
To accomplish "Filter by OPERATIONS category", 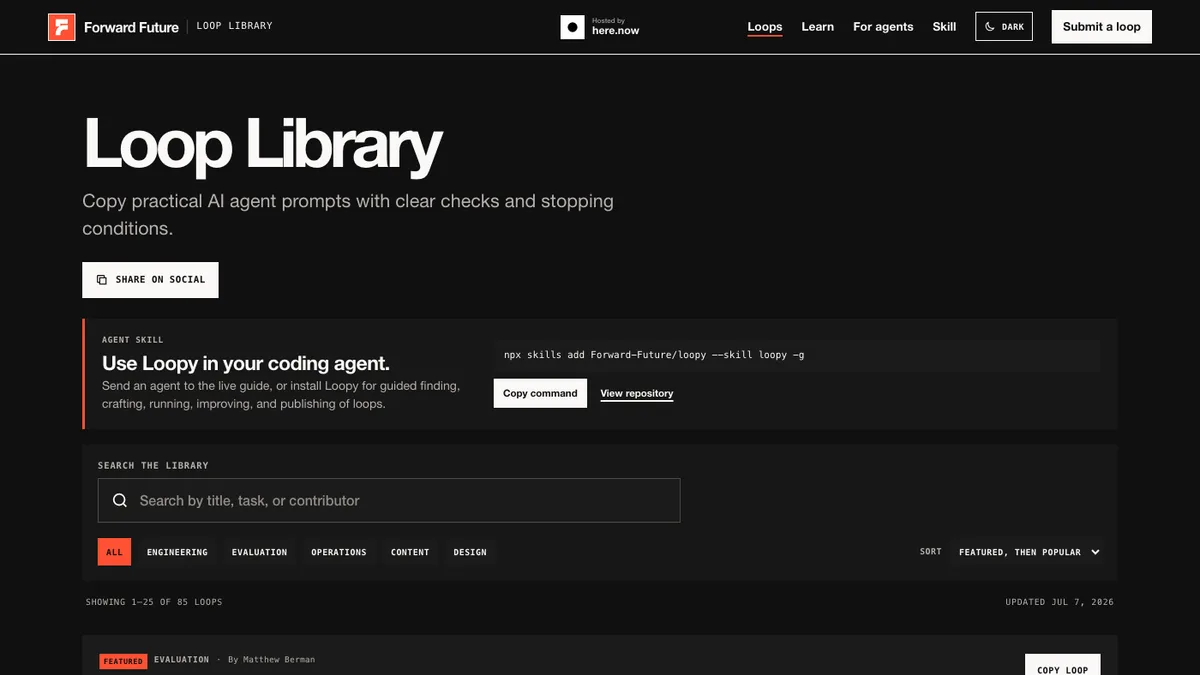I will [x=338, y=552].
